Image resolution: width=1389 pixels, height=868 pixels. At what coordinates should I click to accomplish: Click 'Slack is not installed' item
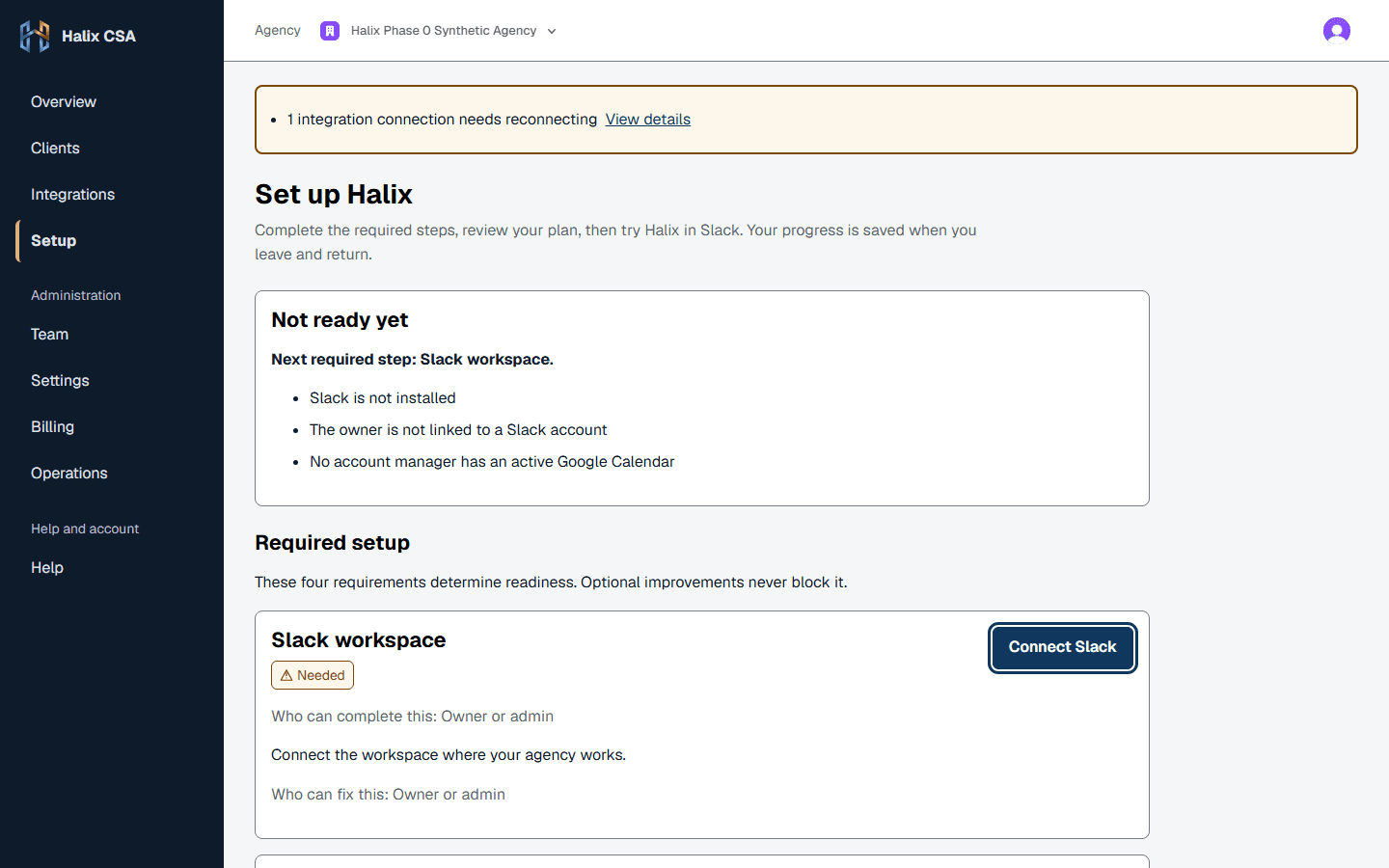pyautogui.click(x=382, y=397)
